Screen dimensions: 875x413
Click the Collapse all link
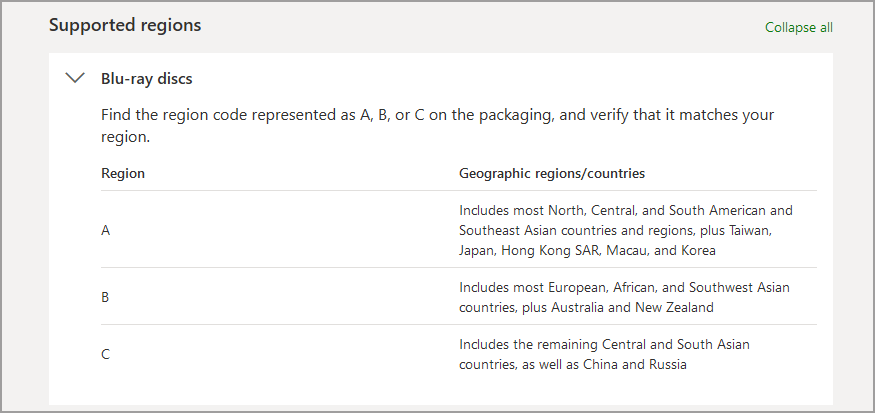point(798,27)
